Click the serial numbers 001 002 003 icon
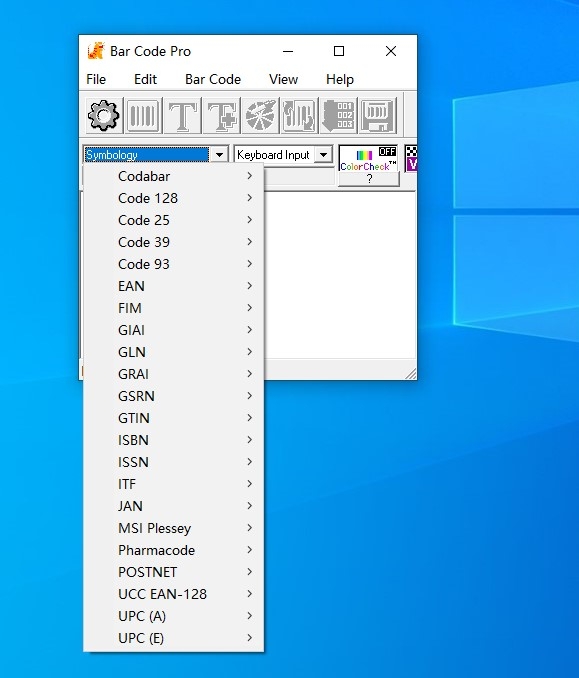The image size is (579, 678). tap(338, 115)
